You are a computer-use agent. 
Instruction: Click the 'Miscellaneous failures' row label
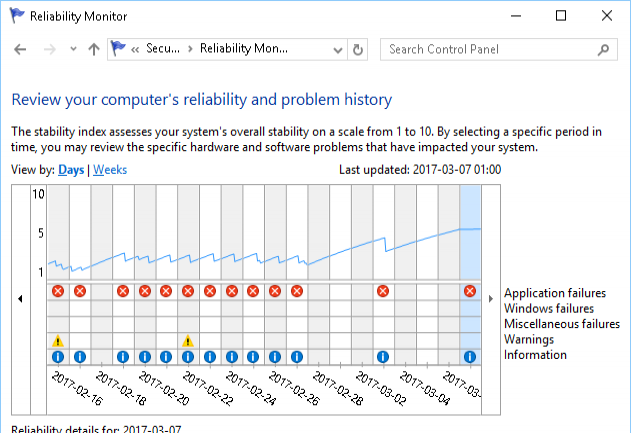point(562,324)
